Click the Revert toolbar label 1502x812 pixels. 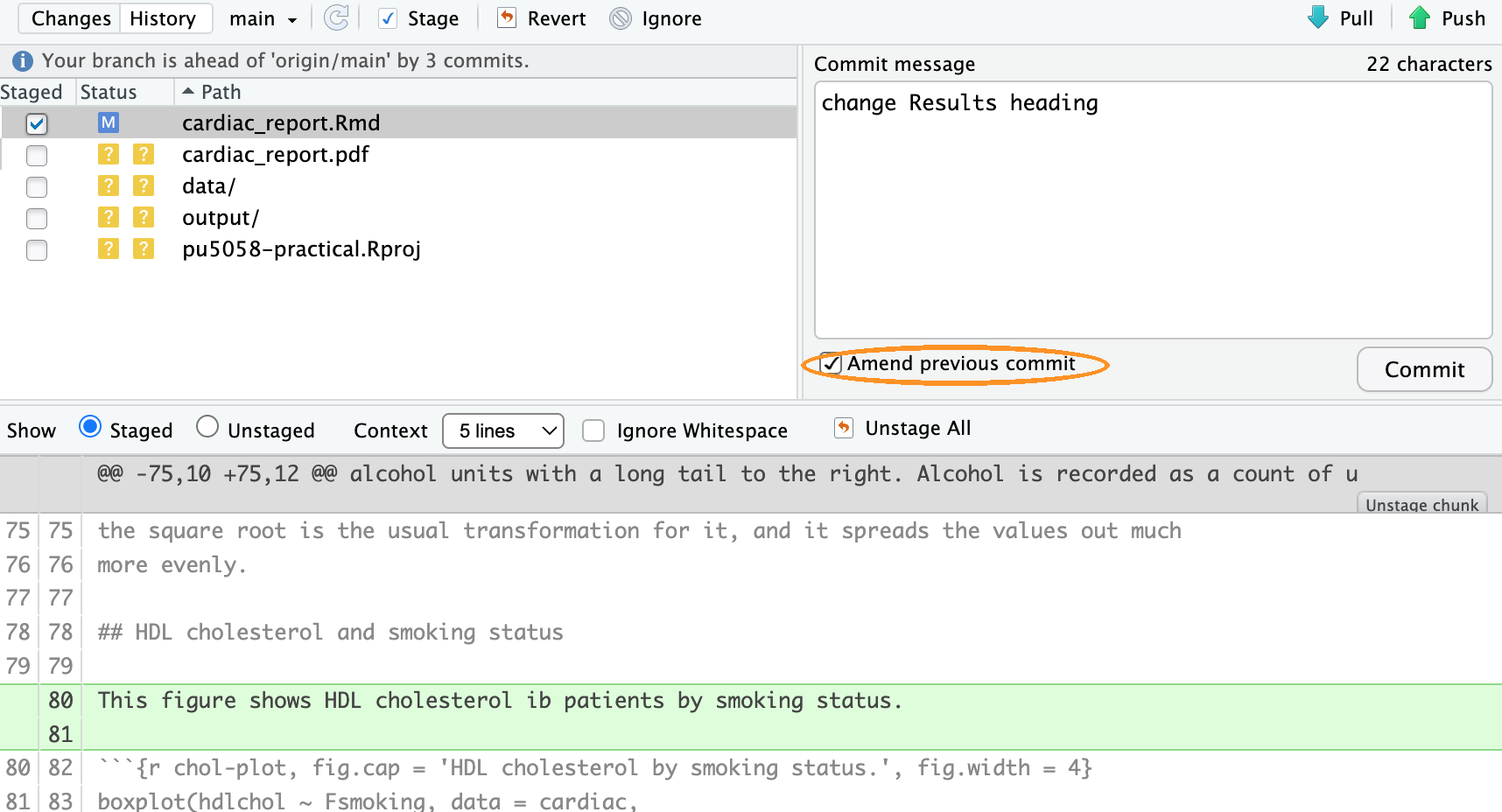pos(557,18)
